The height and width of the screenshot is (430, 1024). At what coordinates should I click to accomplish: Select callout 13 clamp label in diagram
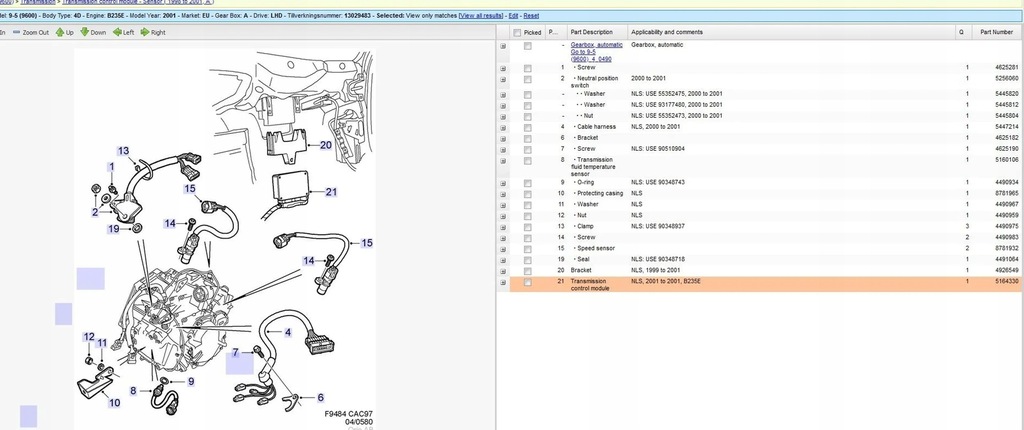123,151
